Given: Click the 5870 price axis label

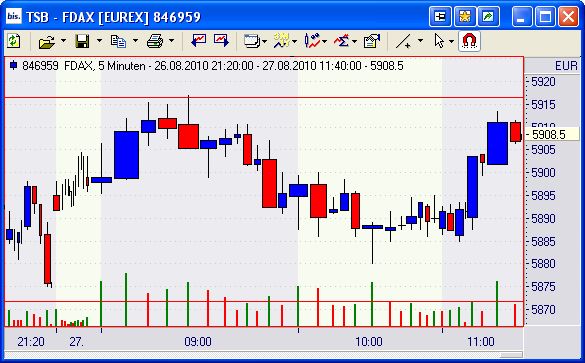Looking at the screenshot, I should pos(543,309).
